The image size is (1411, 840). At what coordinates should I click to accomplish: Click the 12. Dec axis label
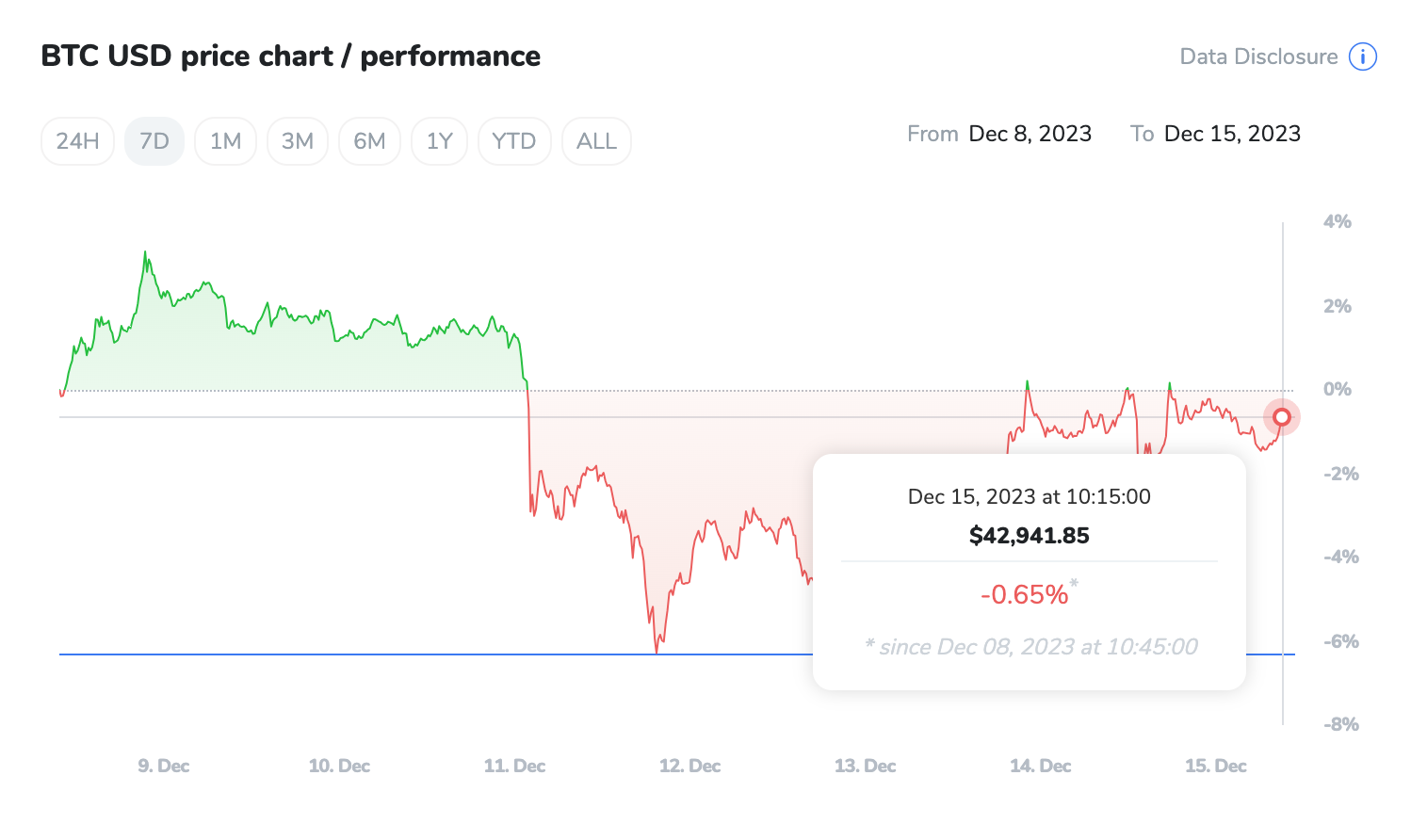(x=689, y=766)
